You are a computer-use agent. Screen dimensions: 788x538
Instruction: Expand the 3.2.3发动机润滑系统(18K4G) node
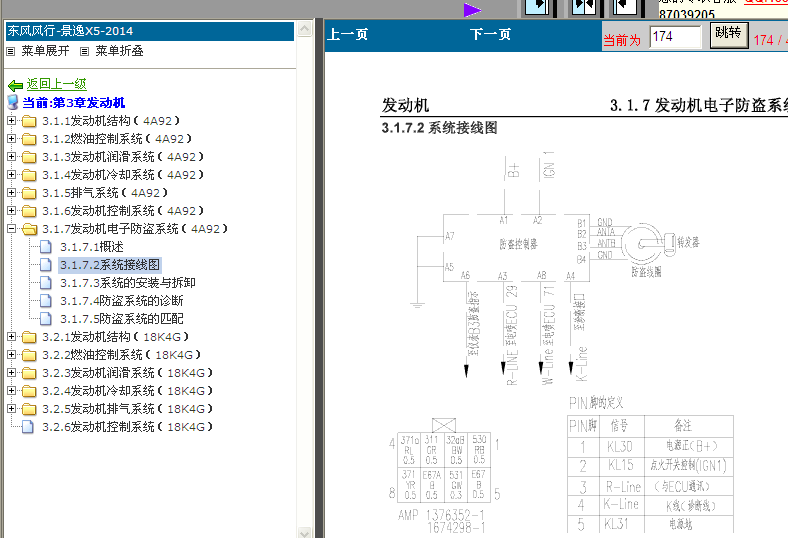[11, 373]
